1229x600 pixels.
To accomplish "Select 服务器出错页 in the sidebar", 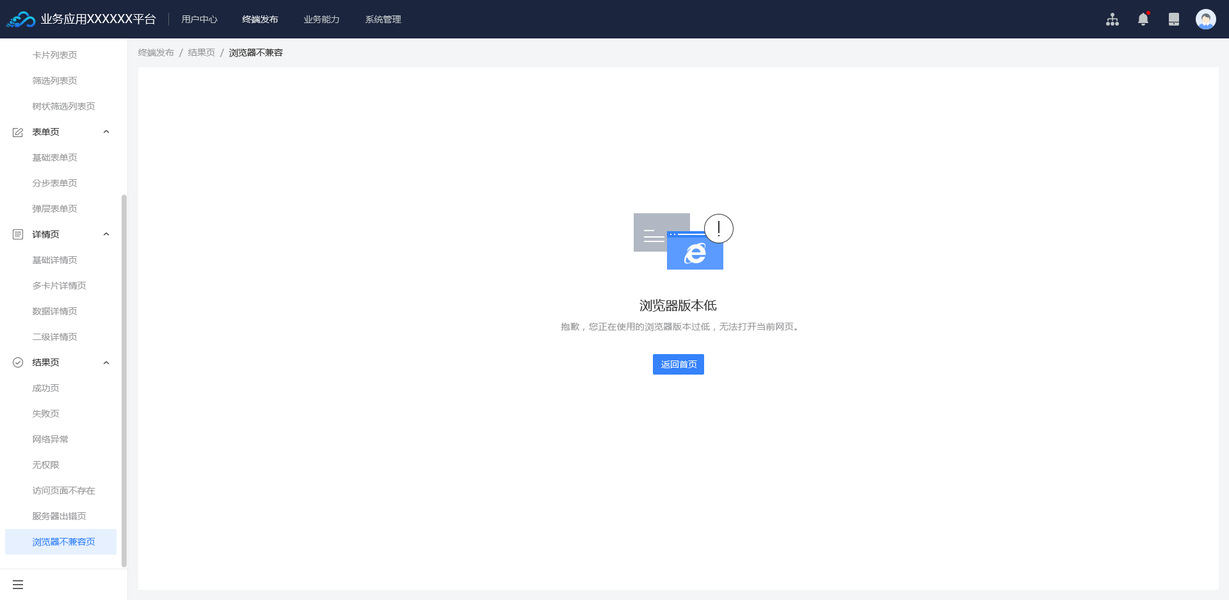I will [59, 516].
